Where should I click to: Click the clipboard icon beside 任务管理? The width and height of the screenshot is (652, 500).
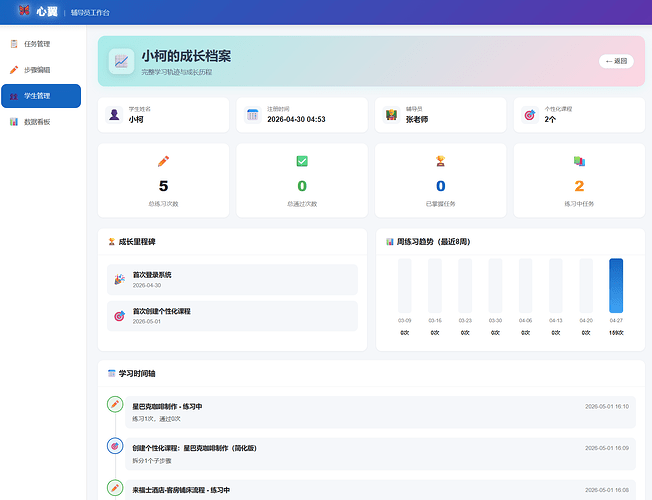[x=14, y=44]
